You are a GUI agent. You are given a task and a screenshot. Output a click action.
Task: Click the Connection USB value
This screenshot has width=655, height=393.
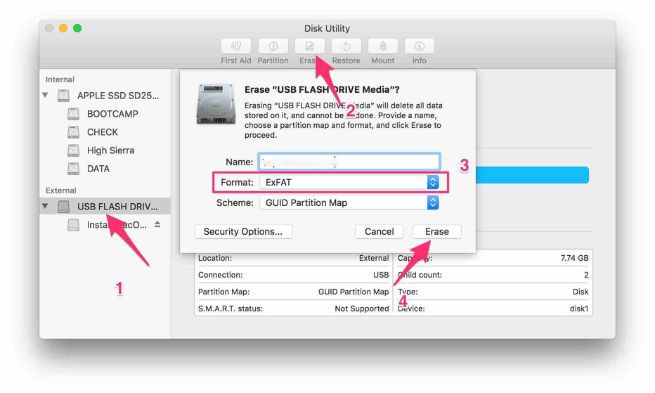[x=381, y=275]
